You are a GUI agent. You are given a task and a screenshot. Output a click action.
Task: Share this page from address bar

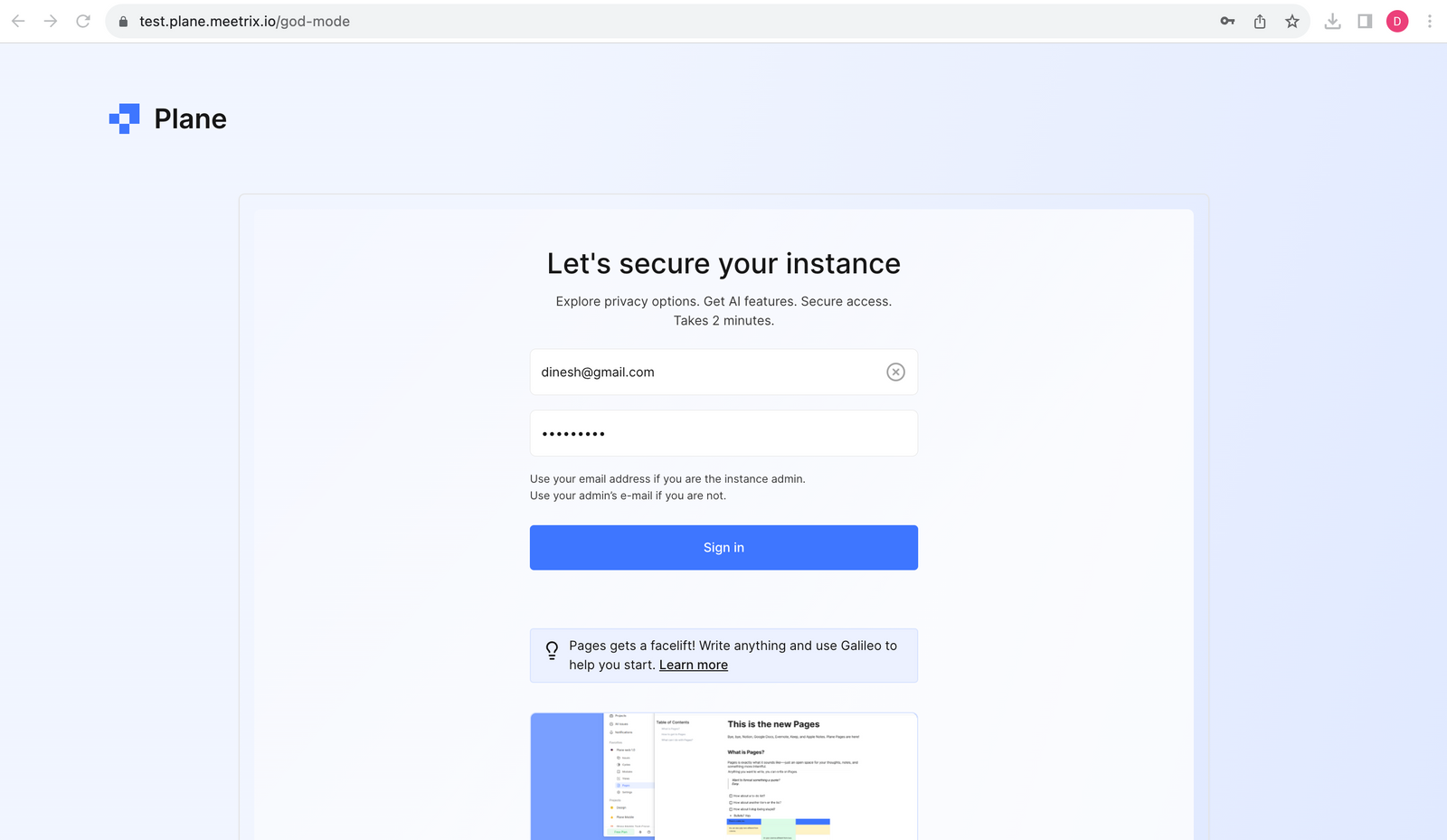[x=1260, y=22]
